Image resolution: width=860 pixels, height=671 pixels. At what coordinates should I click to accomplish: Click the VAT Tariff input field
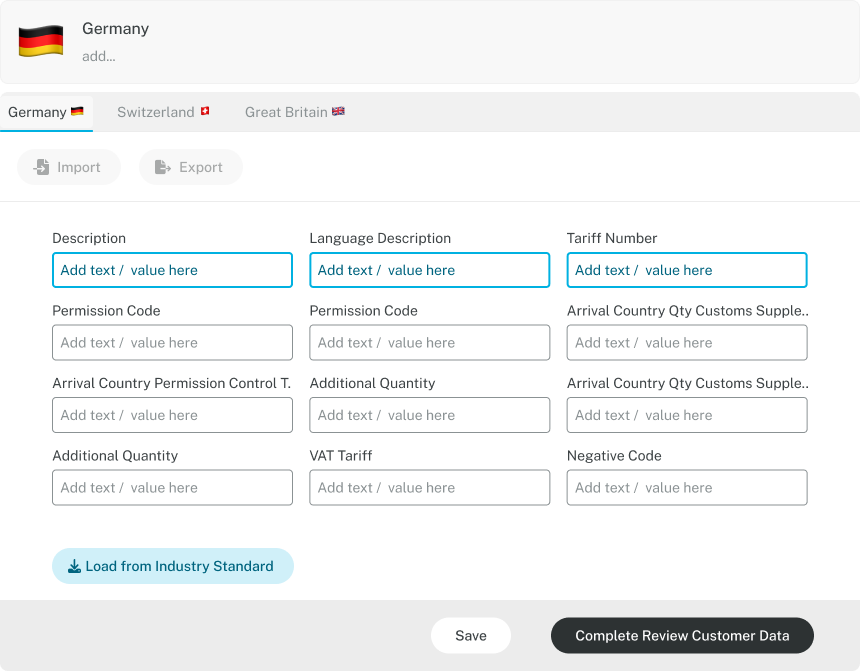pos(429,487)
